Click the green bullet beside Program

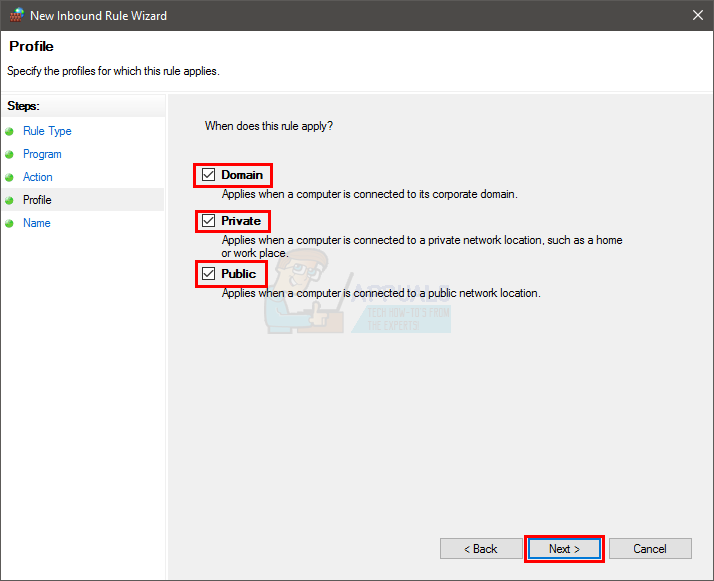[x=10, y=154]
